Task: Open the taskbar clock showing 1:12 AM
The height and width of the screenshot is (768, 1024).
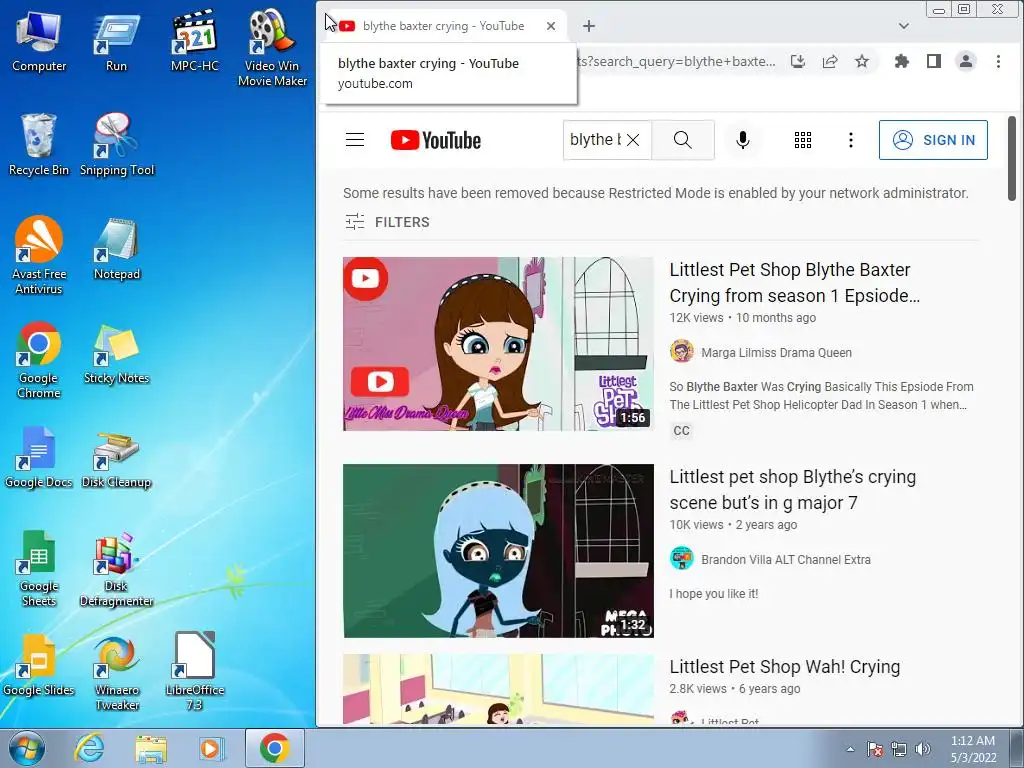Action: [x=973, y=749]
